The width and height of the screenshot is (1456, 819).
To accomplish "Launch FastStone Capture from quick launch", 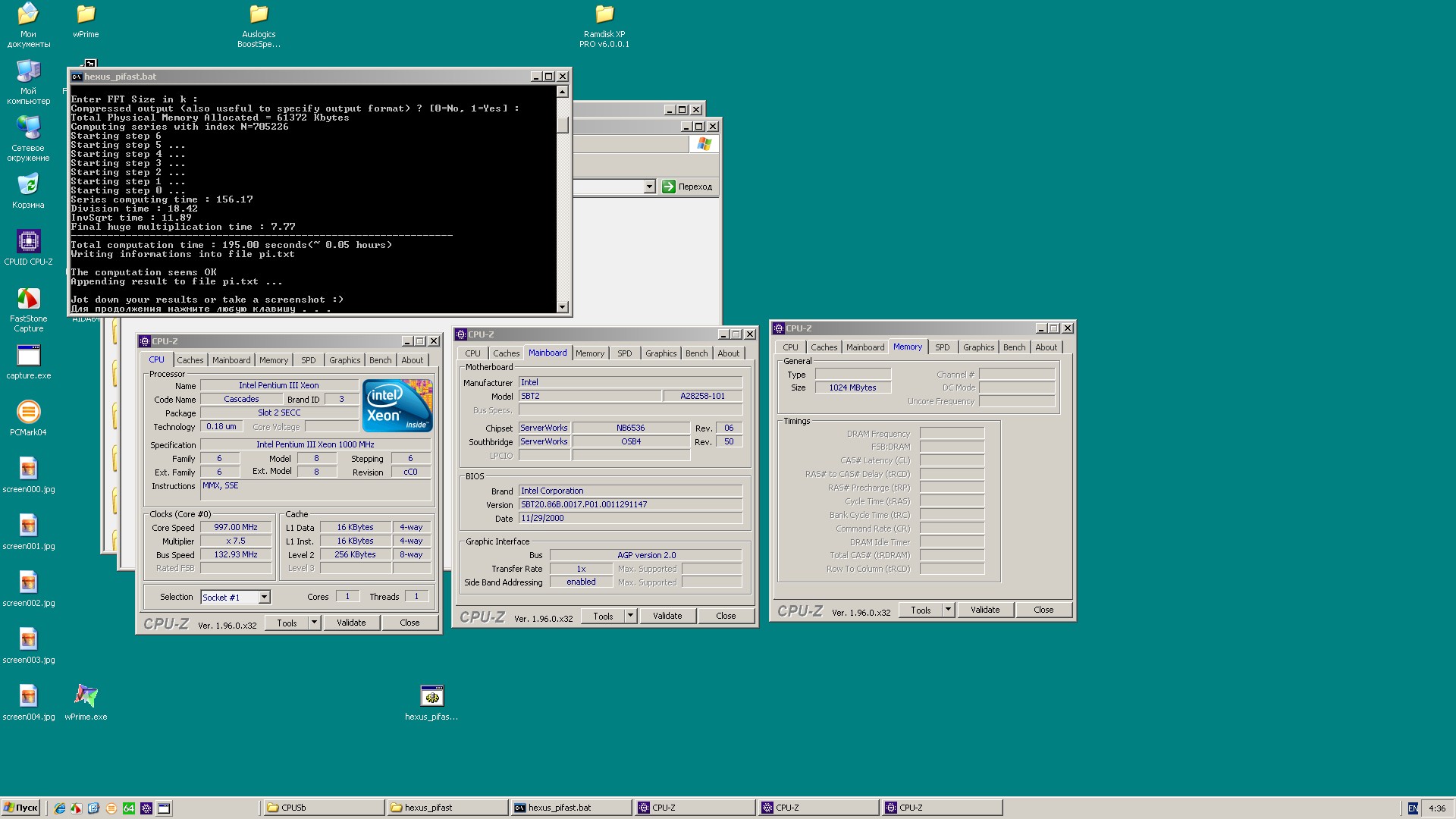I will [77, 808].
